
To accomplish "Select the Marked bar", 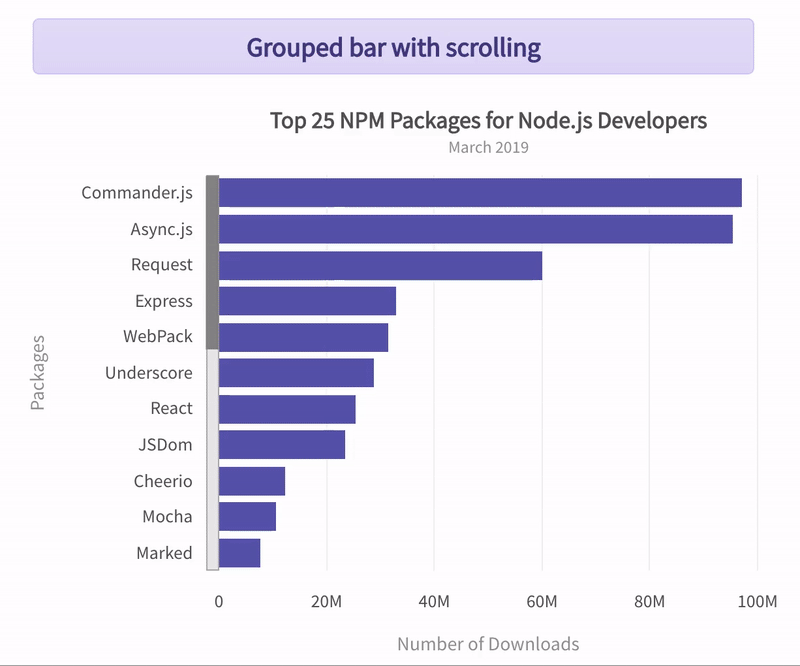I will click(239, 553).
